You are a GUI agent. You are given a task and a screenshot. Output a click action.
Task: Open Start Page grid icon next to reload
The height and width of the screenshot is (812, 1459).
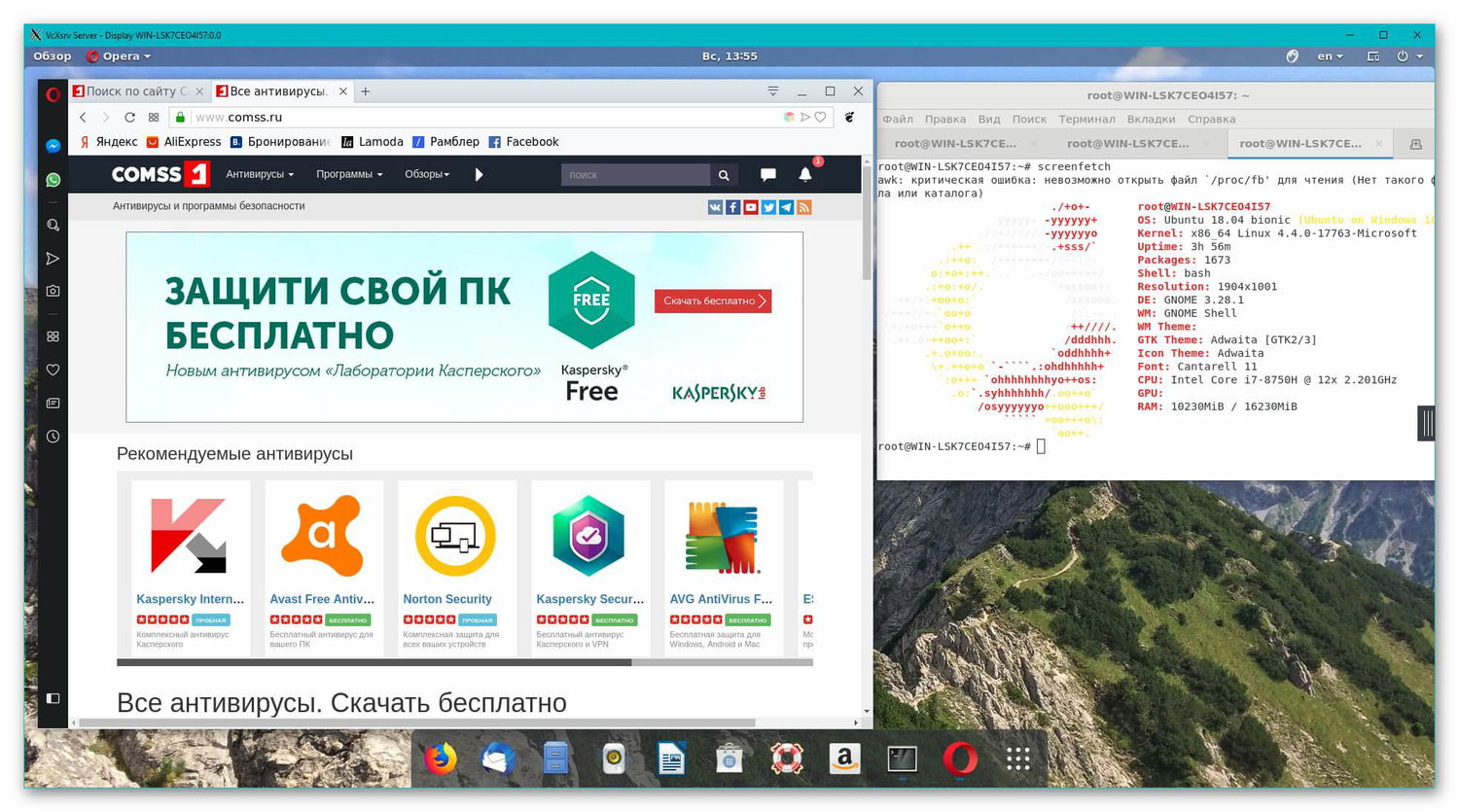pos(154,117)
